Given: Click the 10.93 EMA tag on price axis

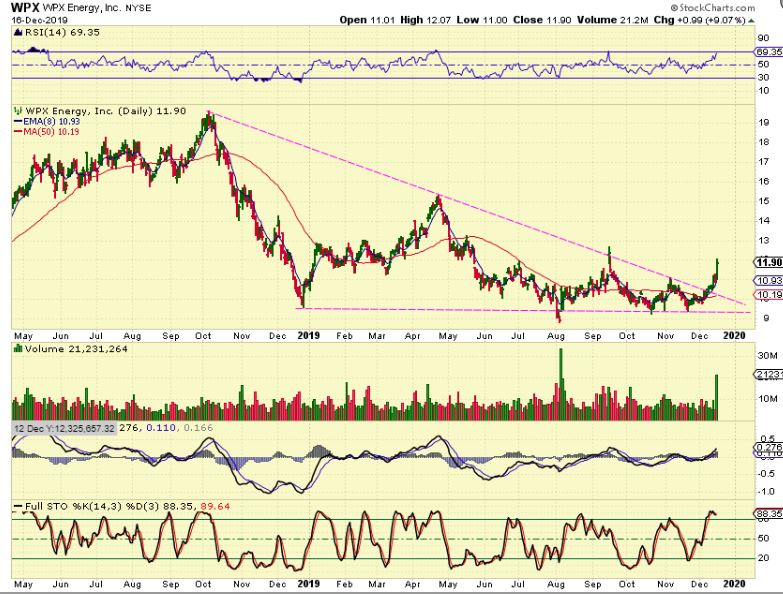Looking at the screenshot, I should click(x=769, y=281).
